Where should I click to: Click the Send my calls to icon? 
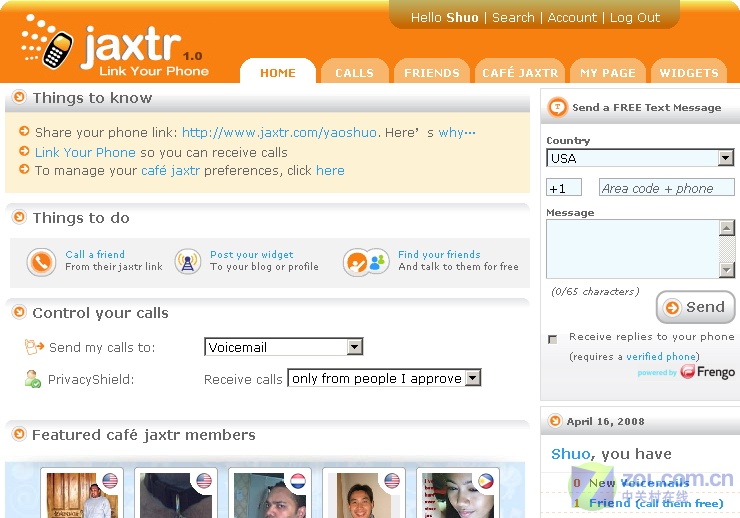(34, 347)
